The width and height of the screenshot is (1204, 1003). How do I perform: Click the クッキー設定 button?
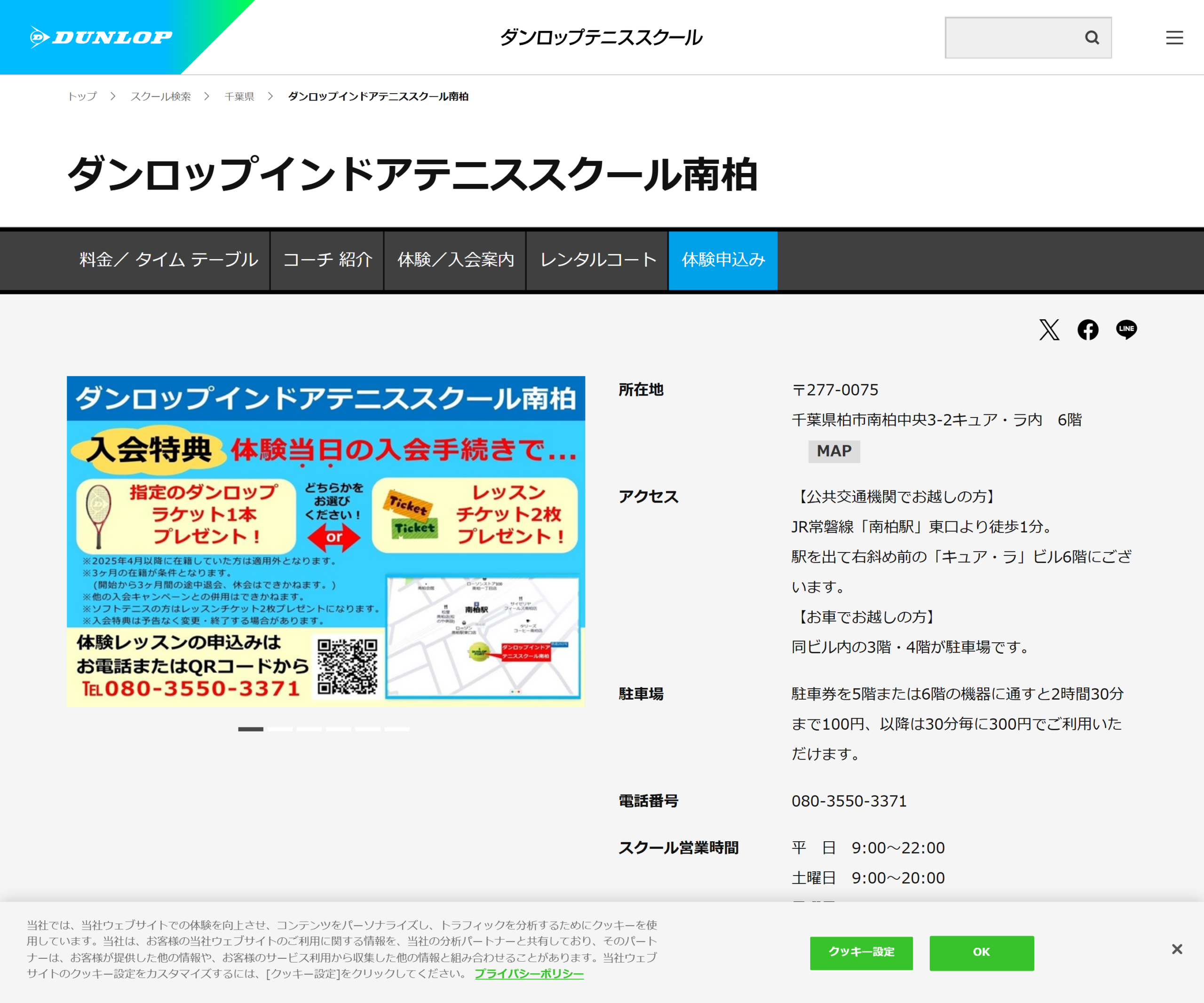(861, 952)
